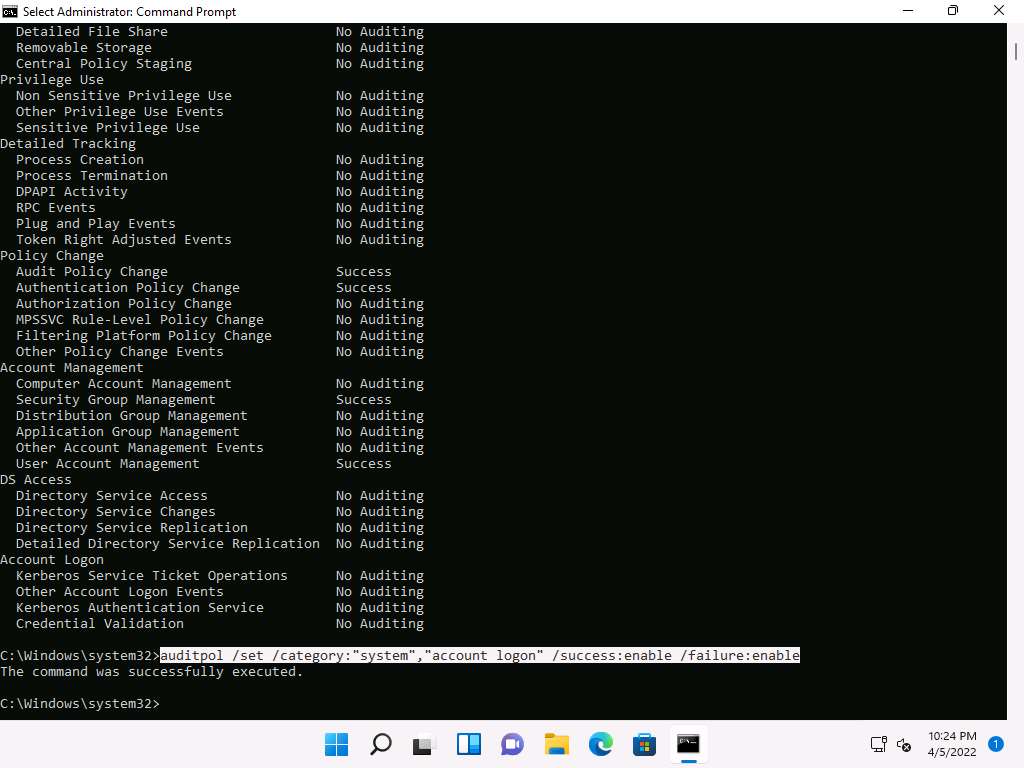
Task: Launch the Chat app from taskbar
Action: click(x=513, y=744)
